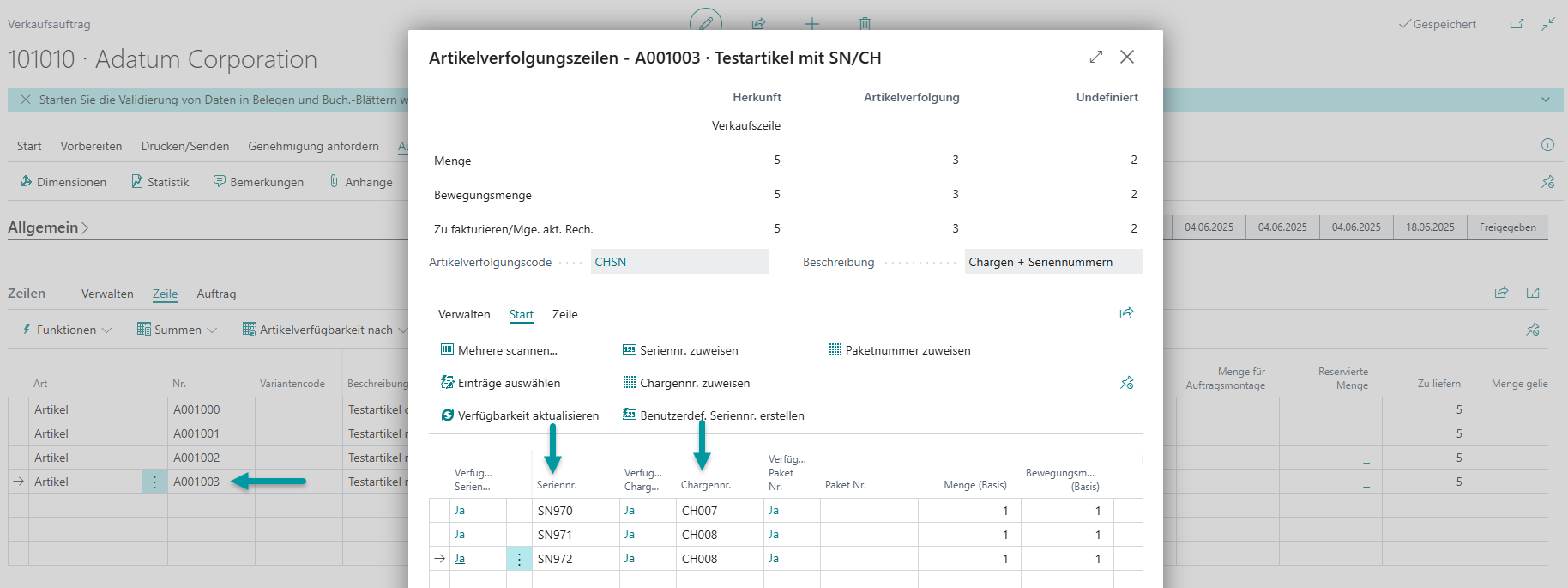Viewport: 1568px width, 588px height.
Task: Click Mehrere scannen action
Action: (x=498, y=350)
